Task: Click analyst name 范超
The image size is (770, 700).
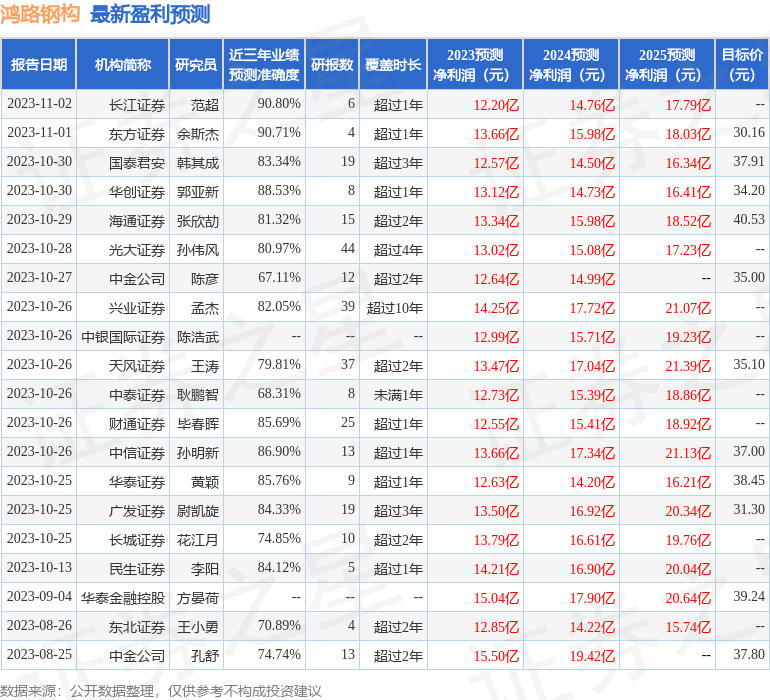Action: tap(205, 105)
